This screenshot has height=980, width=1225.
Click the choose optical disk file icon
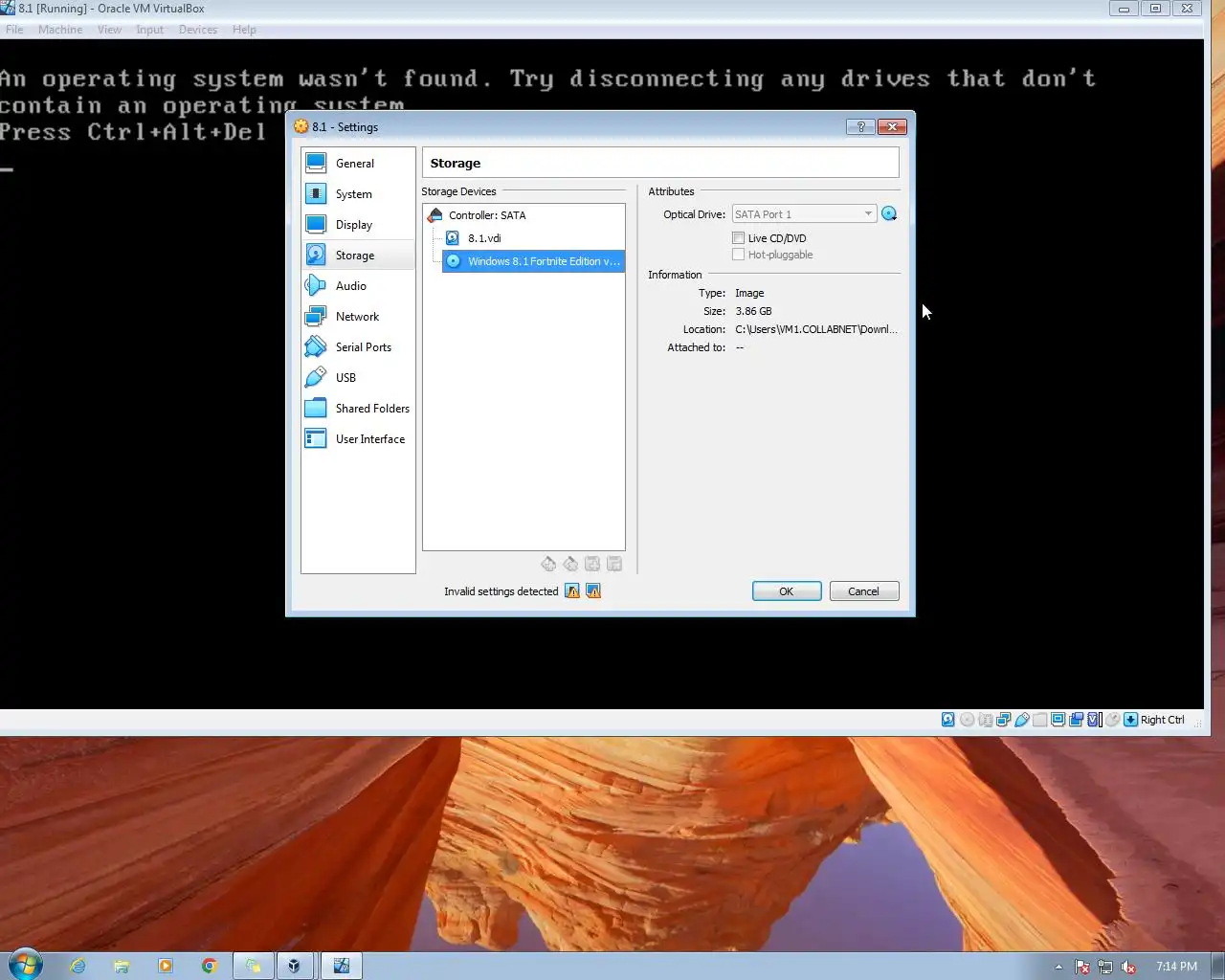[889, 214]
